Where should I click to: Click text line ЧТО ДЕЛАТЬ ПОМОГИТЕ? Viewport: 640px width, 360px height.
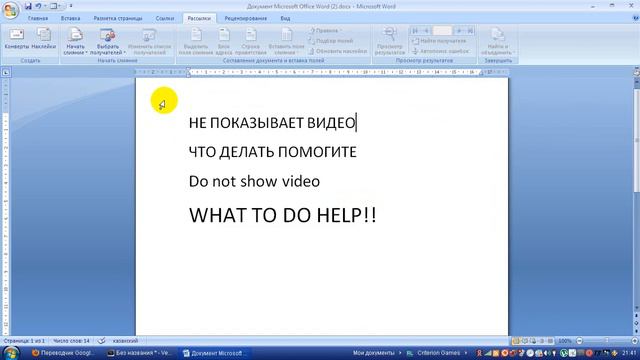[273, 152]
